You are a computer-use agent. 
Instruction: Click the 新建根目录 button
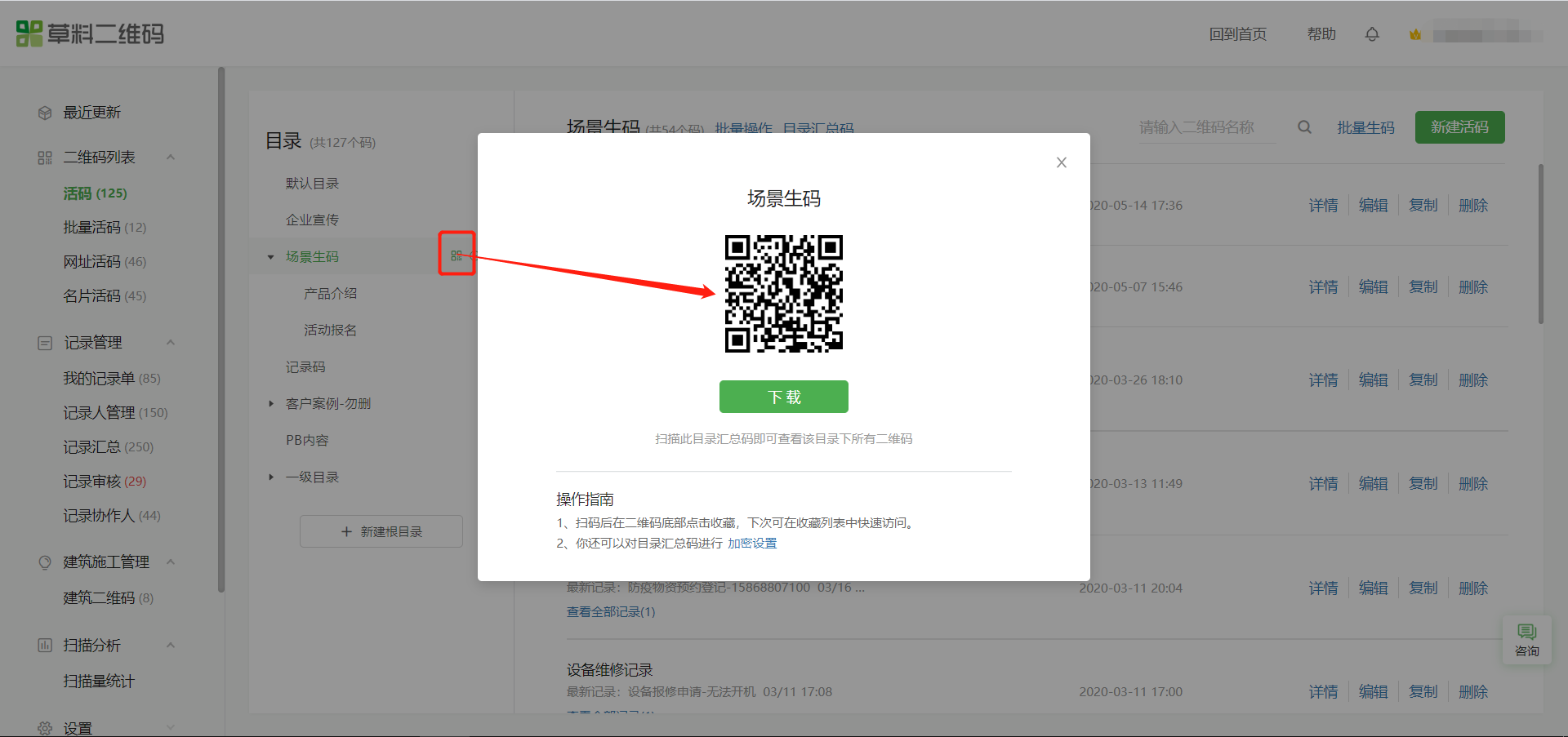[381, 531]
